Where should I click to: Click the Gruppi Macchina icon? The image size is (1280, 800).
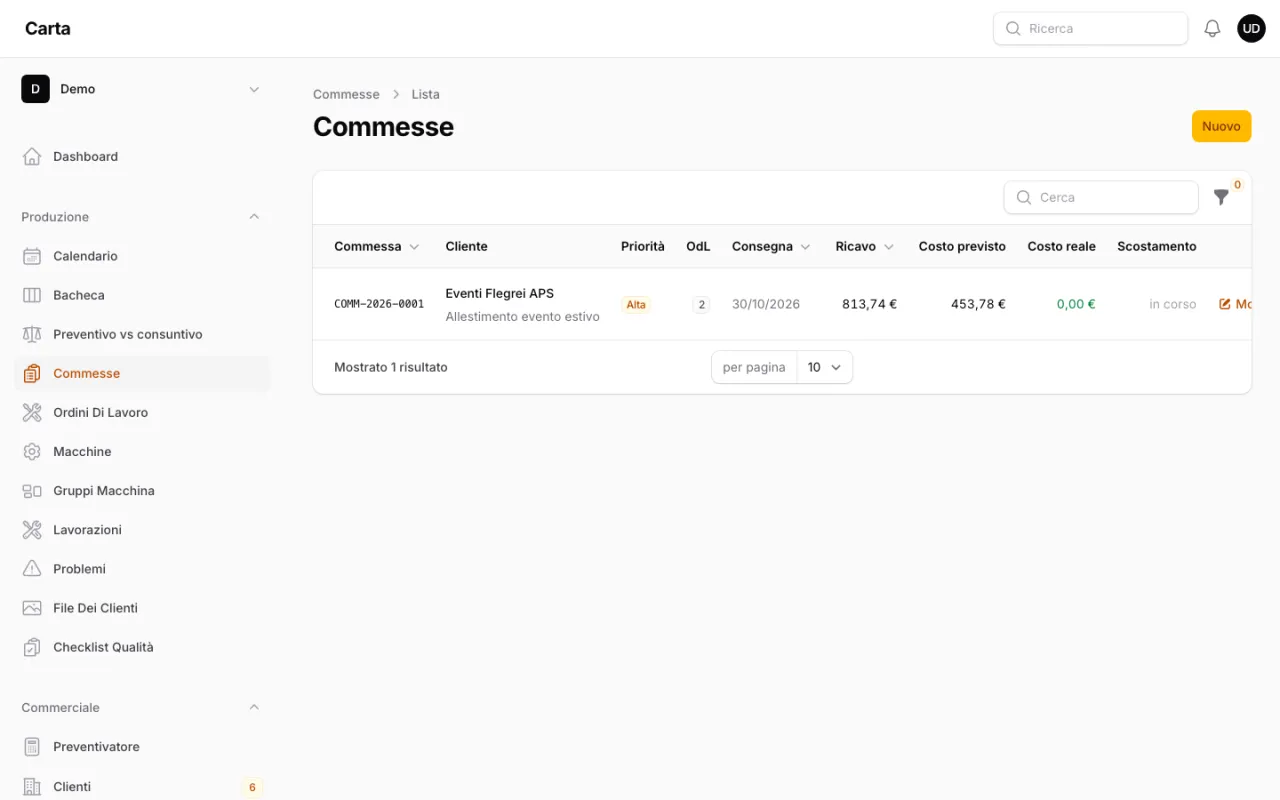pos(32,491)
